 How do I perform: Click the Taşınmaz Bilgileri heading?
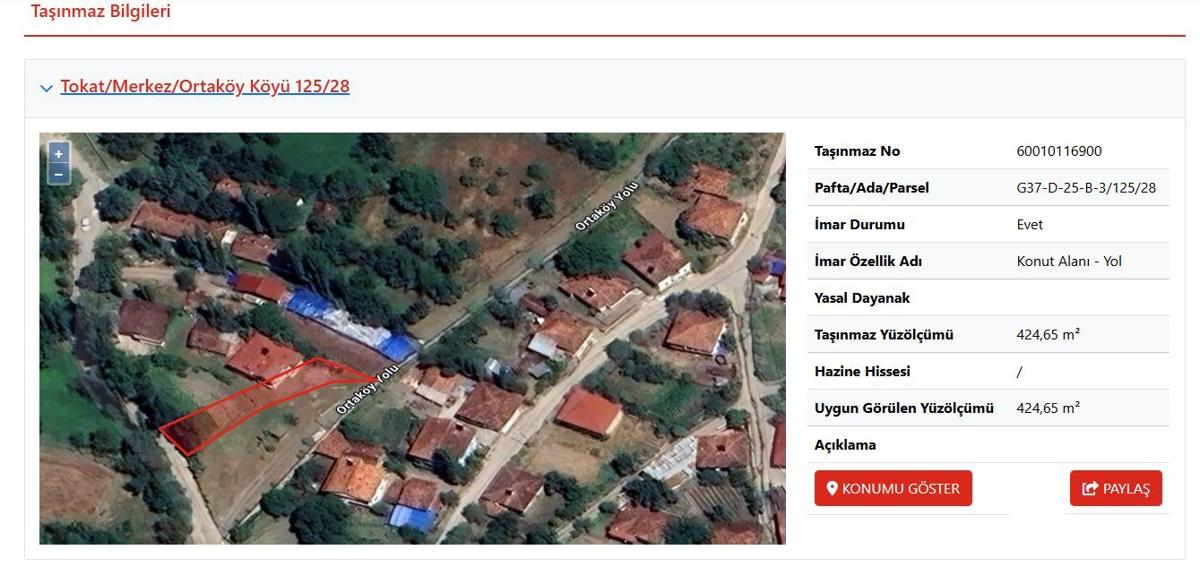(x=101, y=12)
